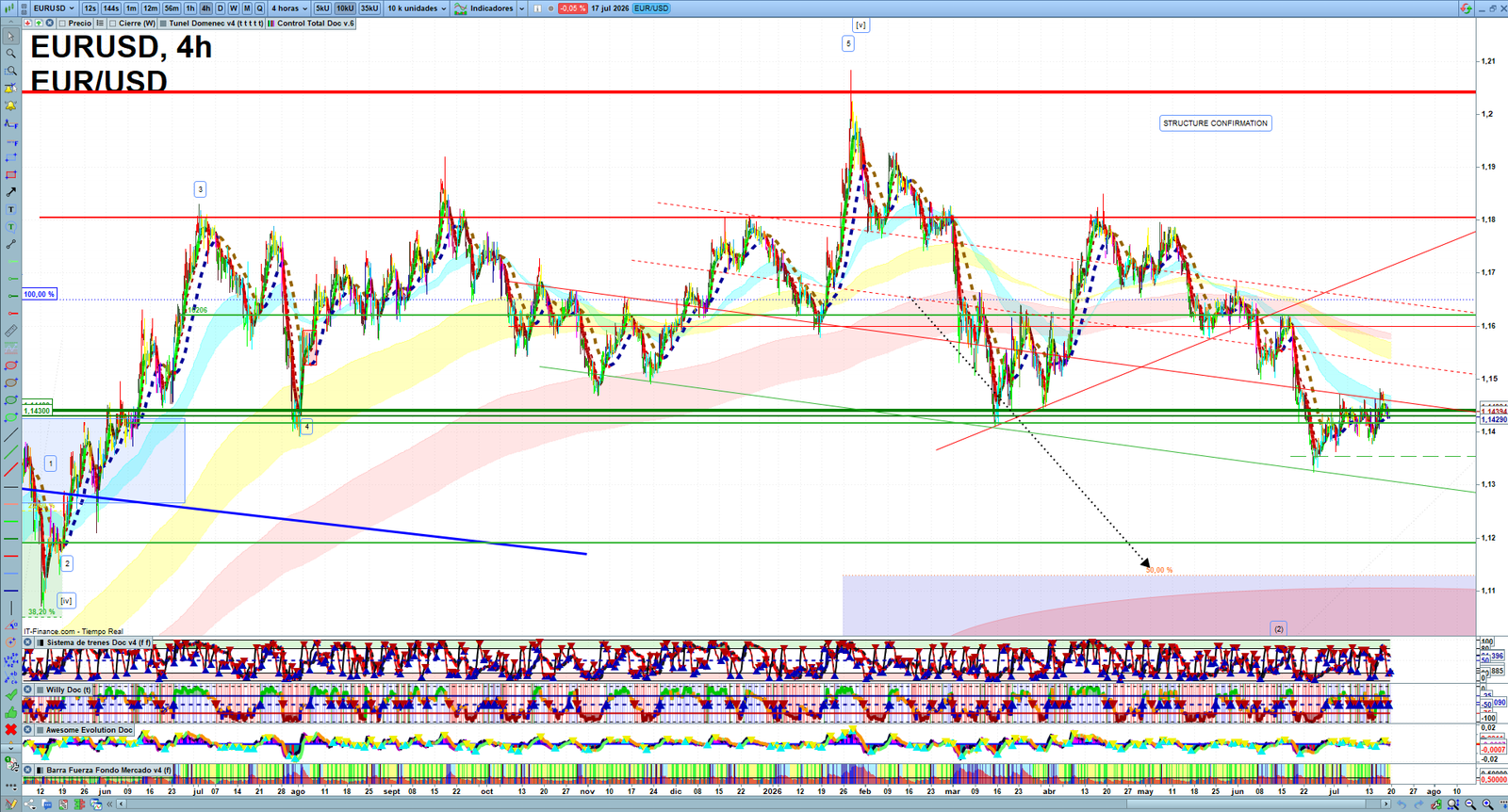Screen dimensions: 1508x812
Task: Close the Willy Doc panel
Action: [27, 690]
